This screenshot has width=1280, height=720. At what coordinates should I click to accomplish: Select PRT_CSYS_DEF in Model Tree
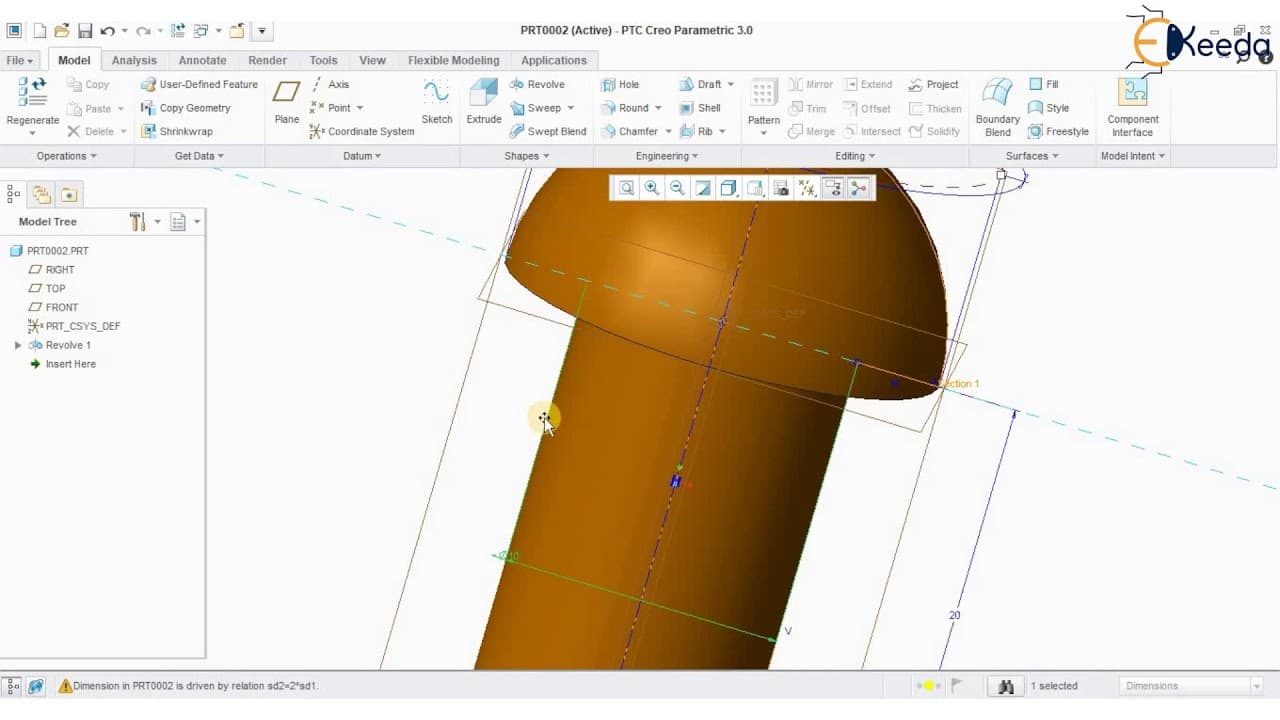click(75, 326)
